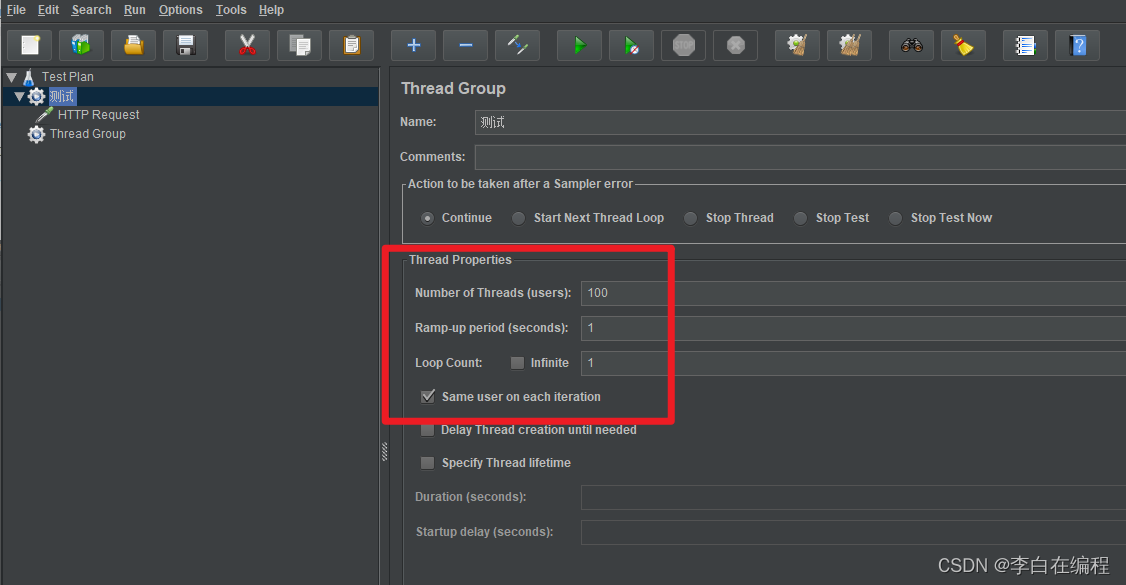Click the Comments input field
Screen dimensions: 1126x585
pos(800,157)
